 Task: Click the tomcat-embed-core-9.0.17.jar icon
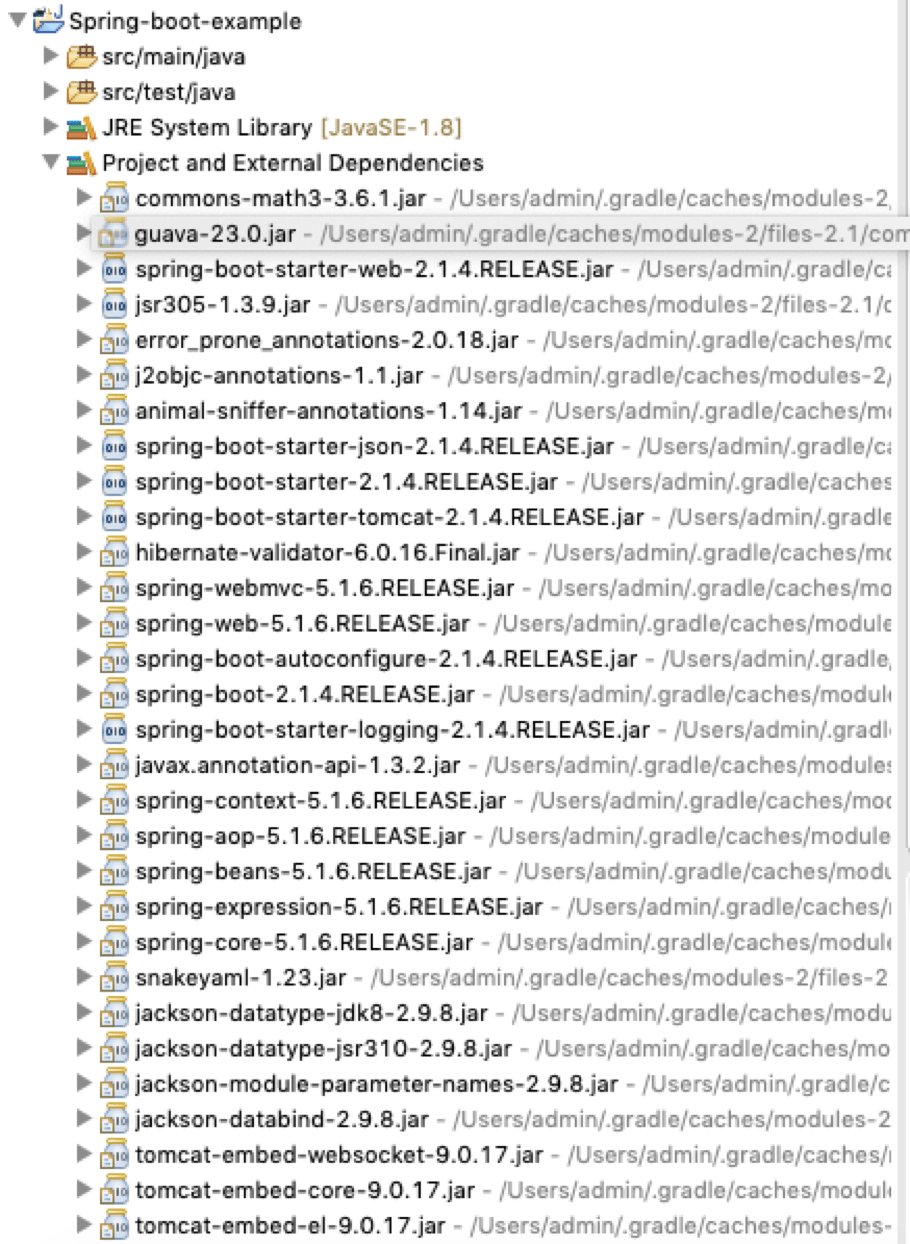click(113, 1190)
